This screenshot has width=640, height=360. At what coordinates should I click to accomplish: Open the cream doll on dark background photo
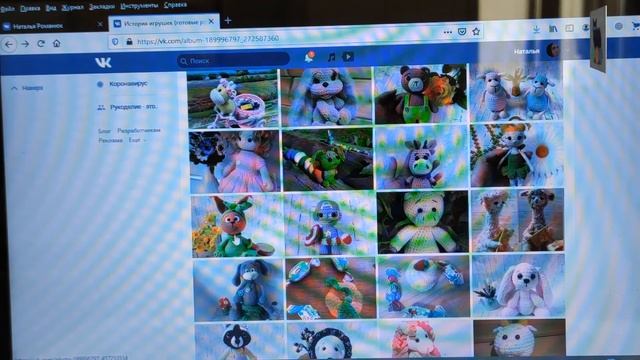click(422, 222)
